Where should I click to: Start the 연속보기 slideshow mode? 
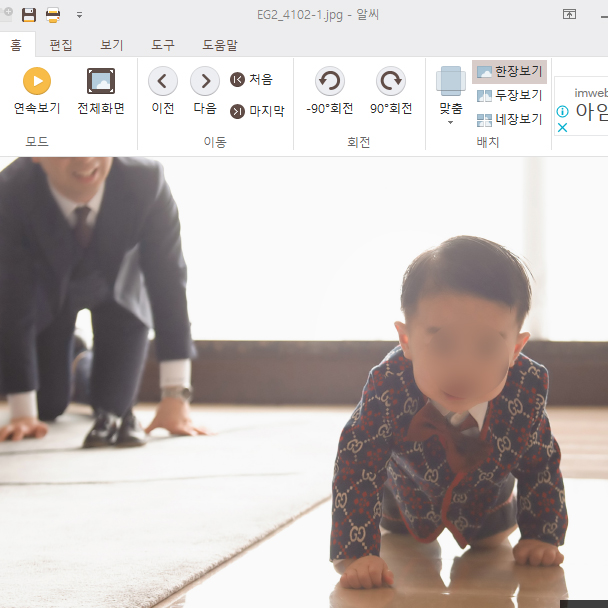click(x=37, y=90)
